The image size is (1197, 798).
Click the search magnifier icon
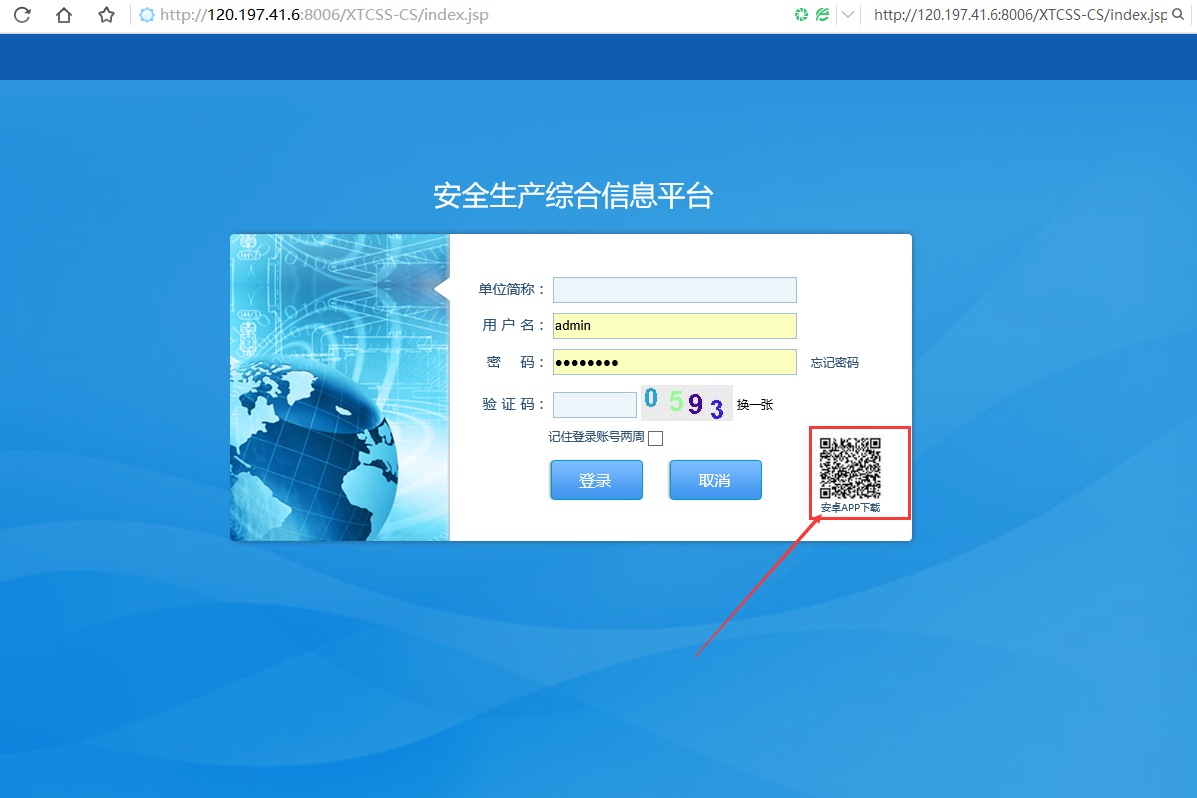tap(1179, 15)
